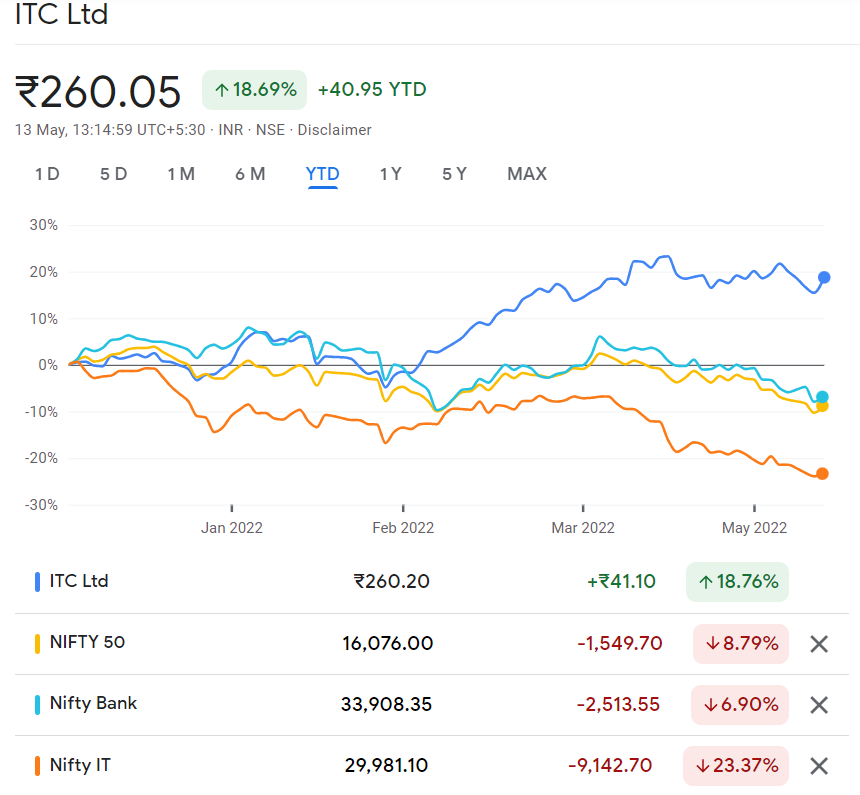Select the 1D time range tab
The width and height of the screenshot is (860, 795).
coord(47,174)
